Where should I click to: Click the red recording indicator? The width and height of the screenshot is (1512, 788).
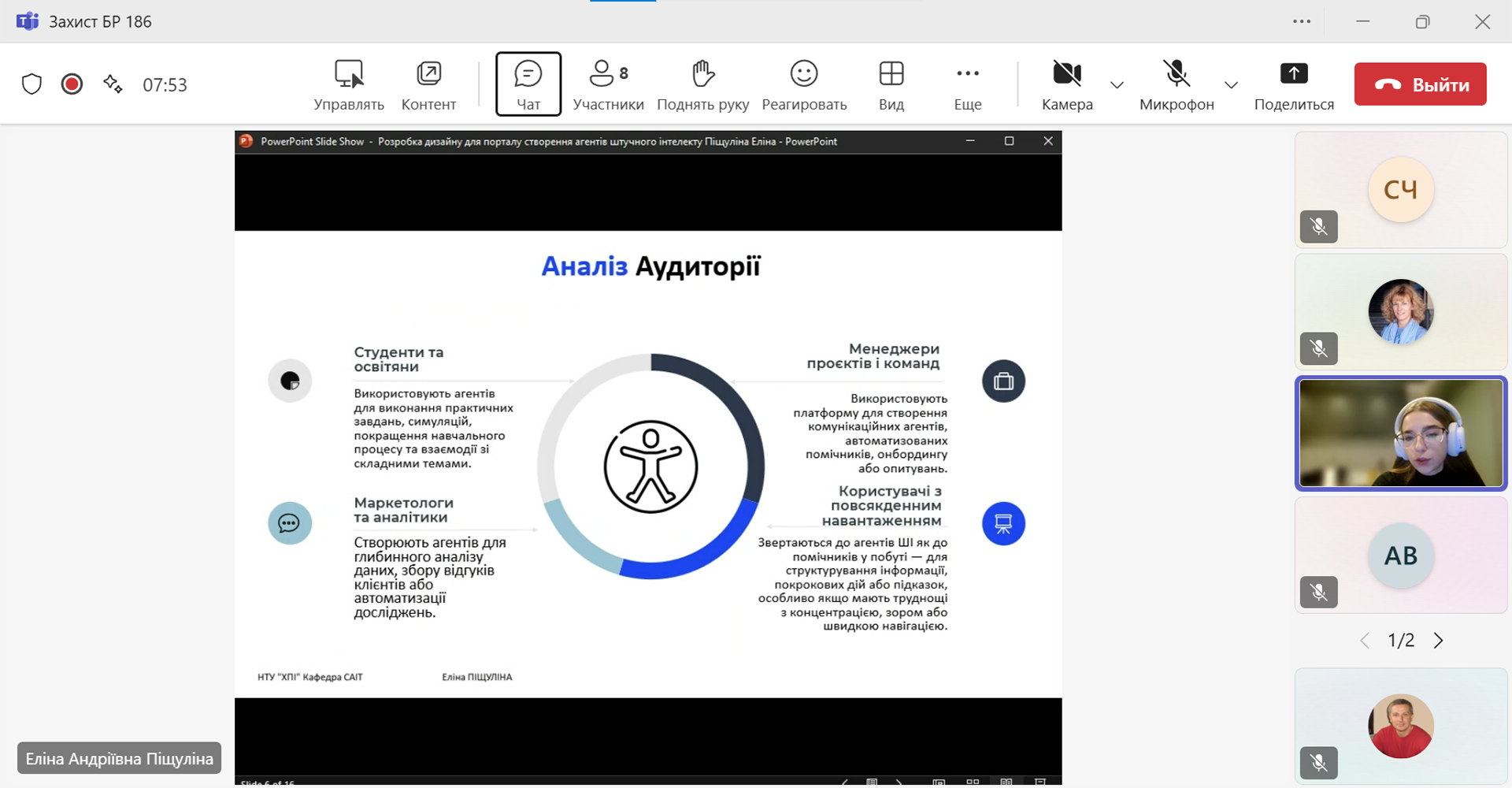(x=72, y=84)
